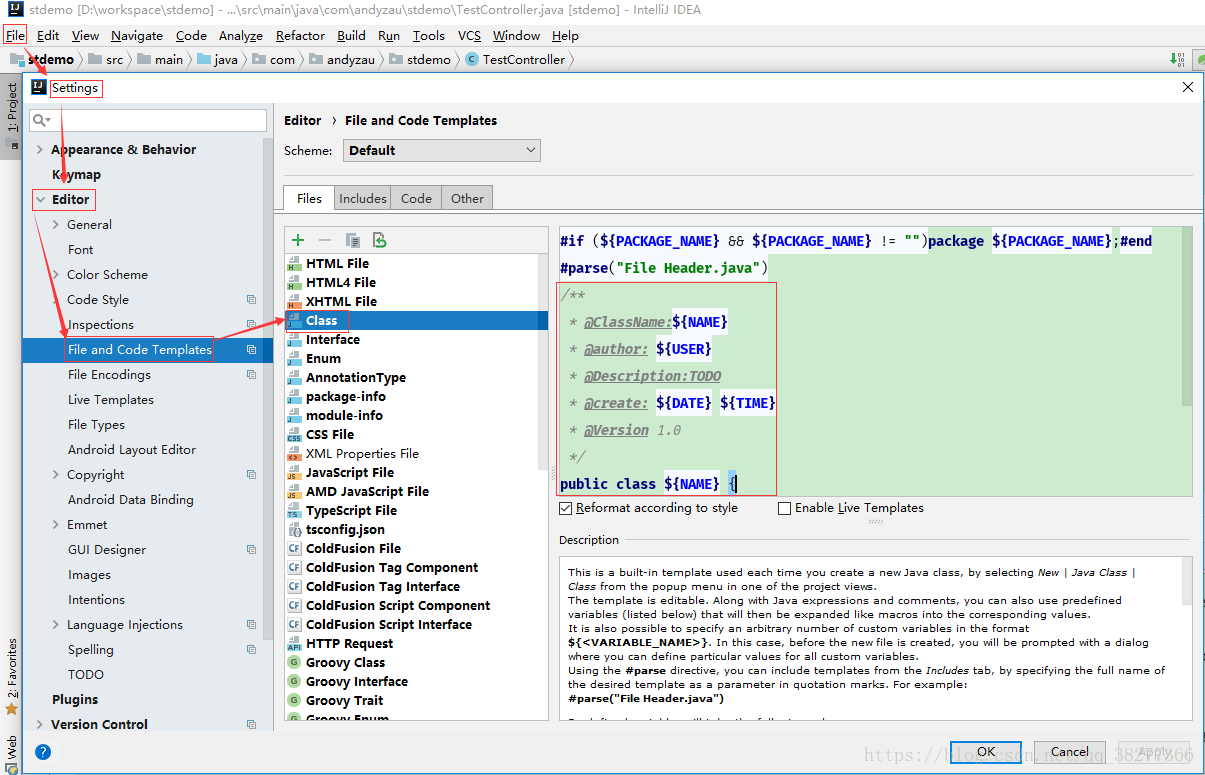Screen dimensions: 1205x775
Task: Expand the Color Scheme node
Action: click(56, 275)
